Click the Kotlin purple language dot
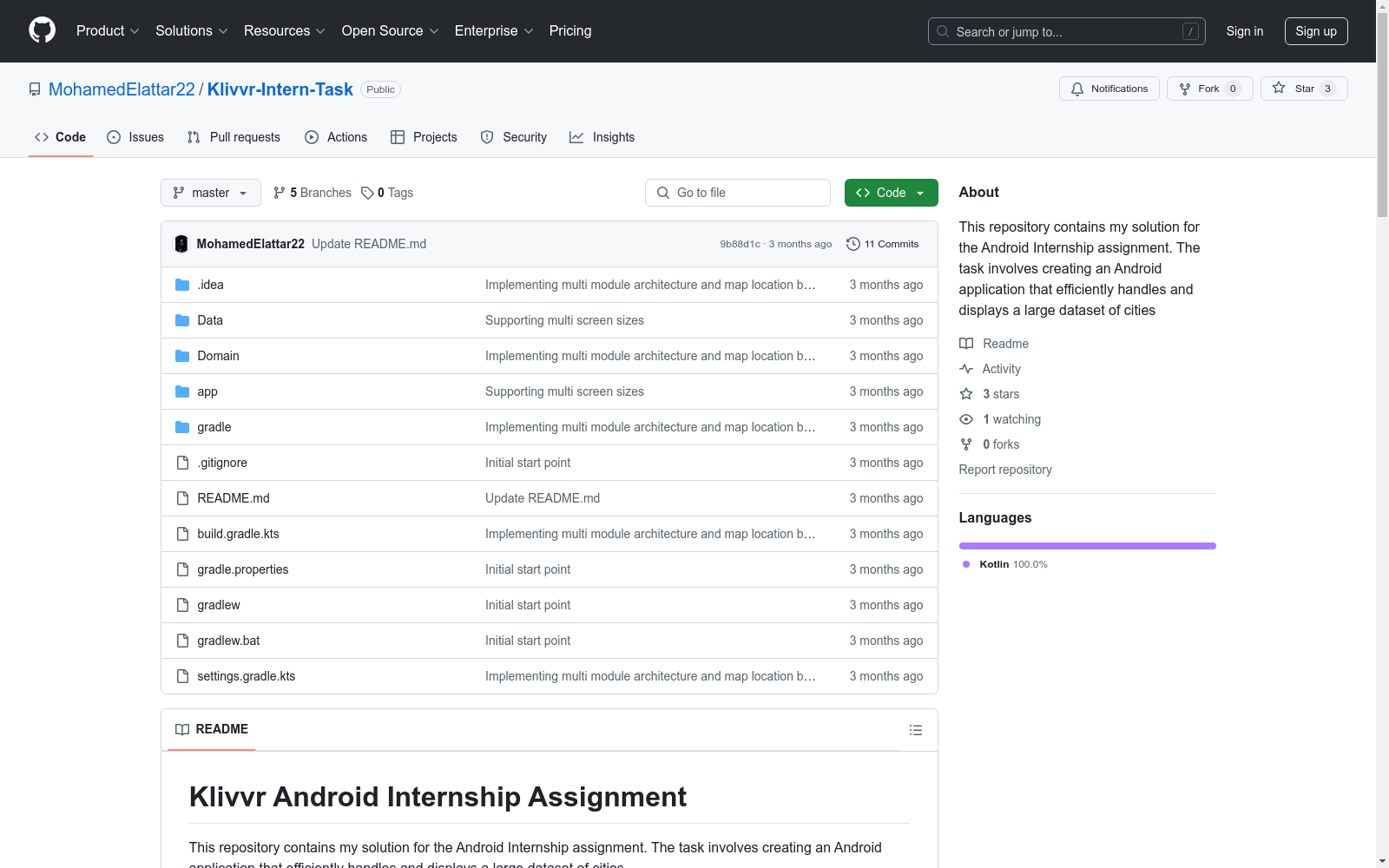Screen dimensions: 1389x868 966,564
